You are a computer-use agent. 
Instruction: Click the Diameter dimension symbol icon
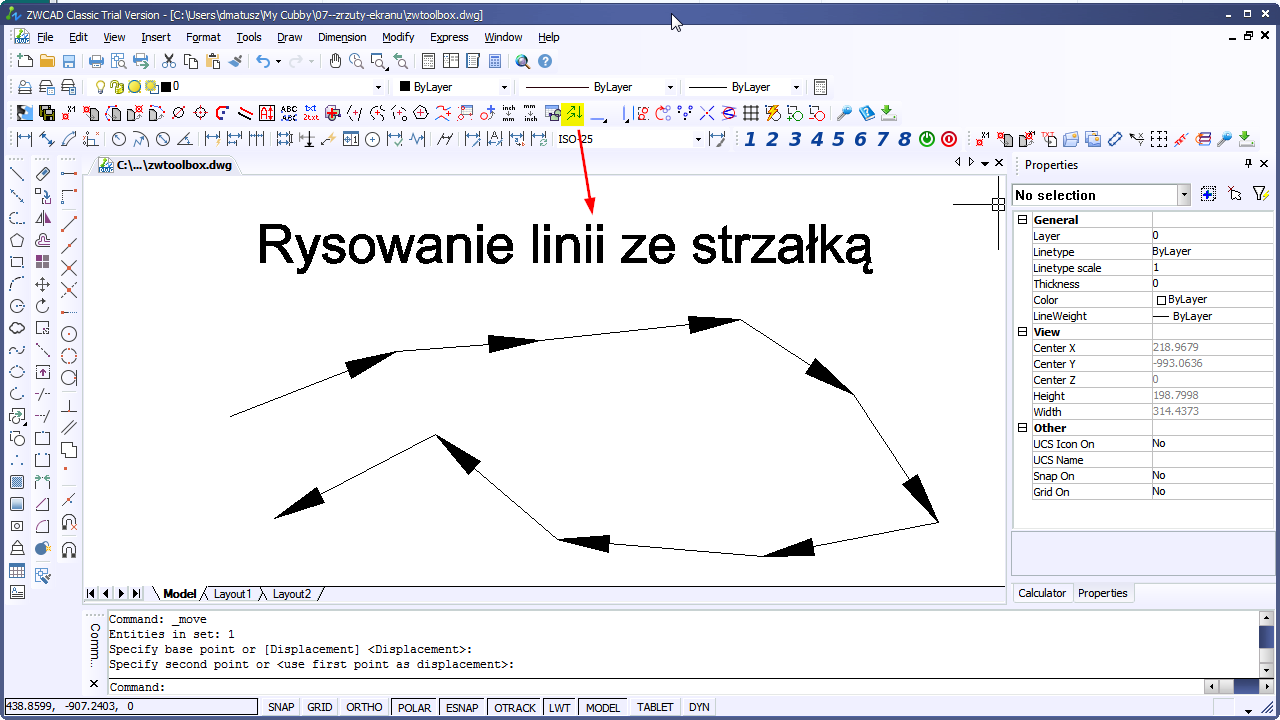coord(162,139)
